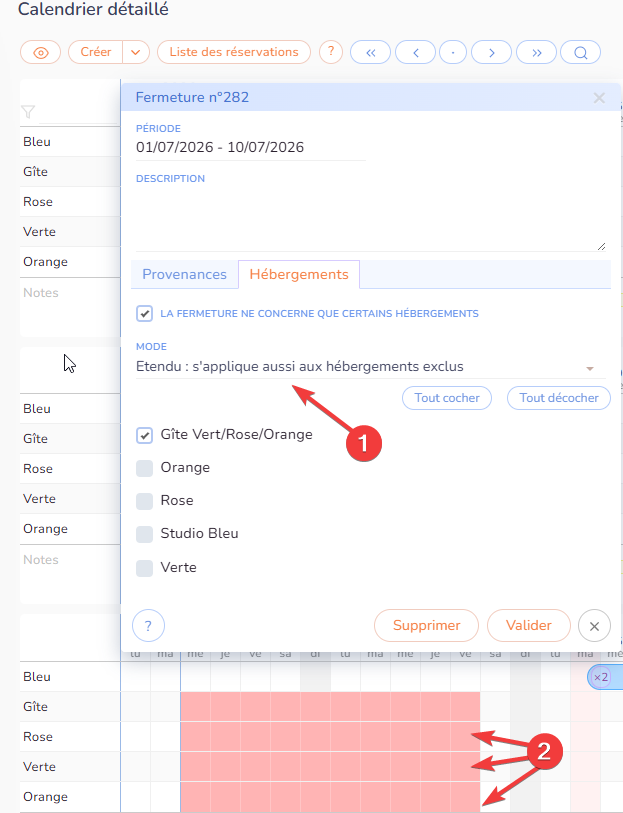The image size is (623, 813).
Task: Uncheck Gîte Vert/Rose/Orange checkbox
Action: click(x=145, y=435)
